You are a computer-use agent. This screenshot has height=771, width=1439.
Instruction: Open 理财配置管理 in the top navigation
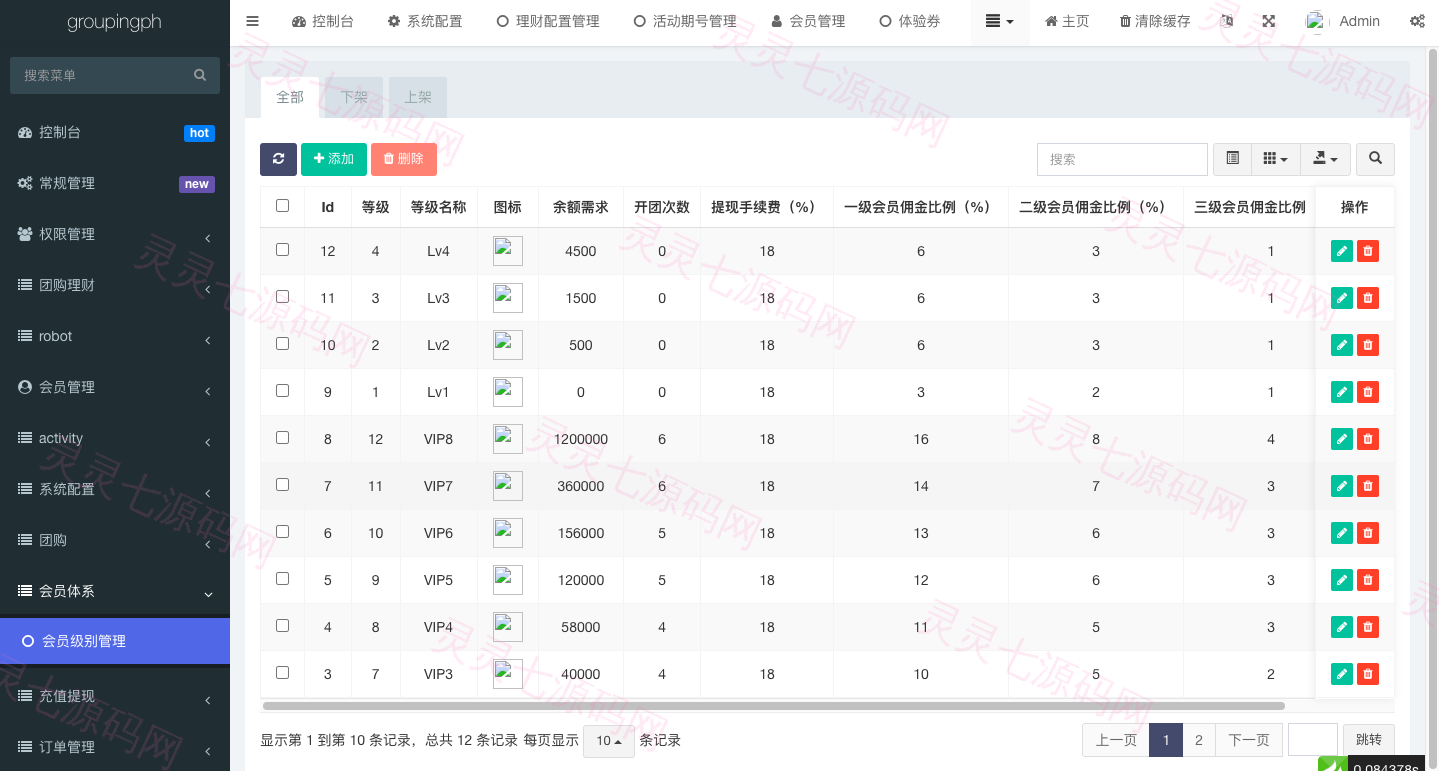pos(548,21)
